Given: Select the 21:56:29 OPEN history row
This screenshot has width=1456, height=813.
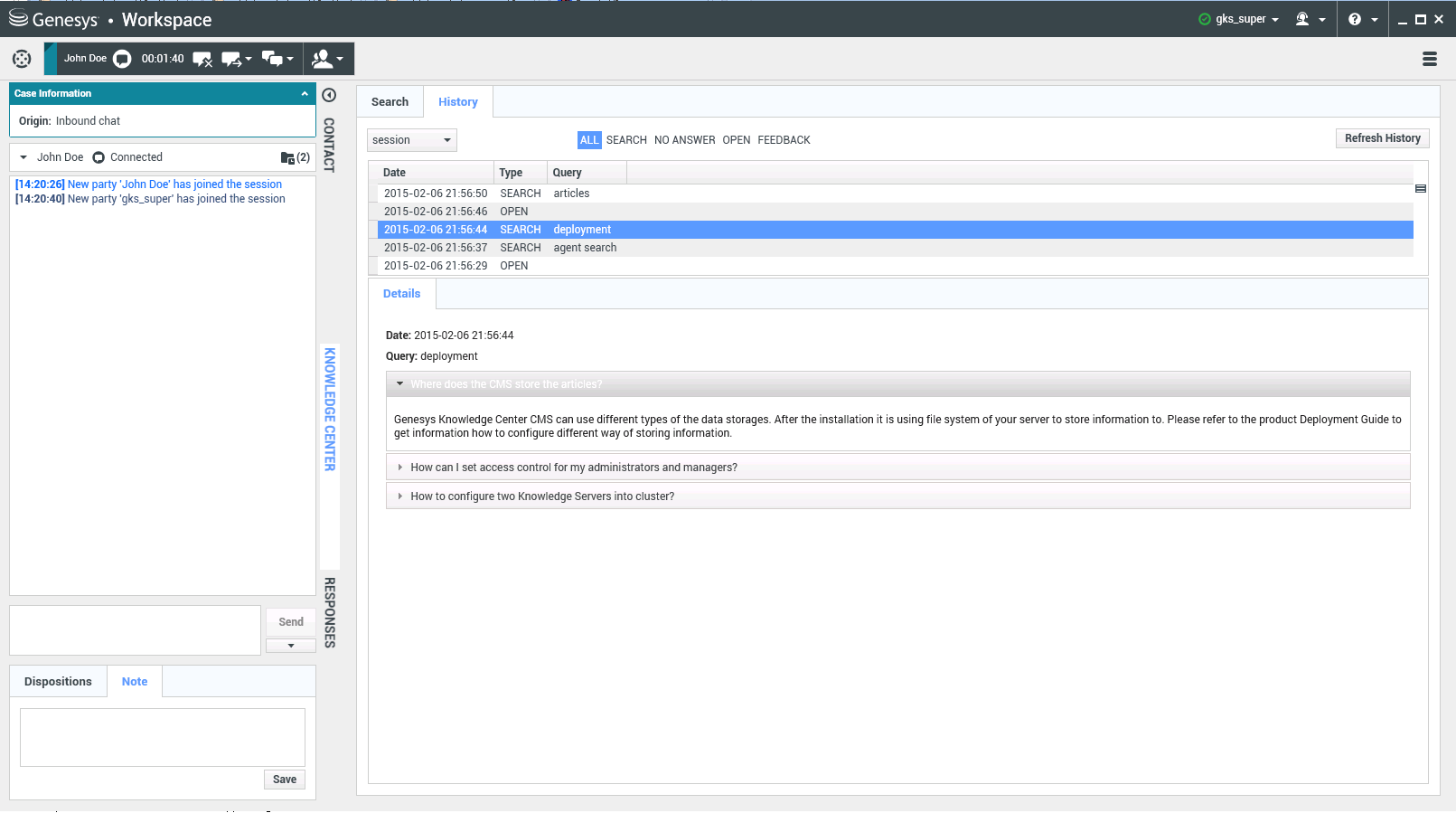Looking at the screenshot, I should (x=895, y=266).
